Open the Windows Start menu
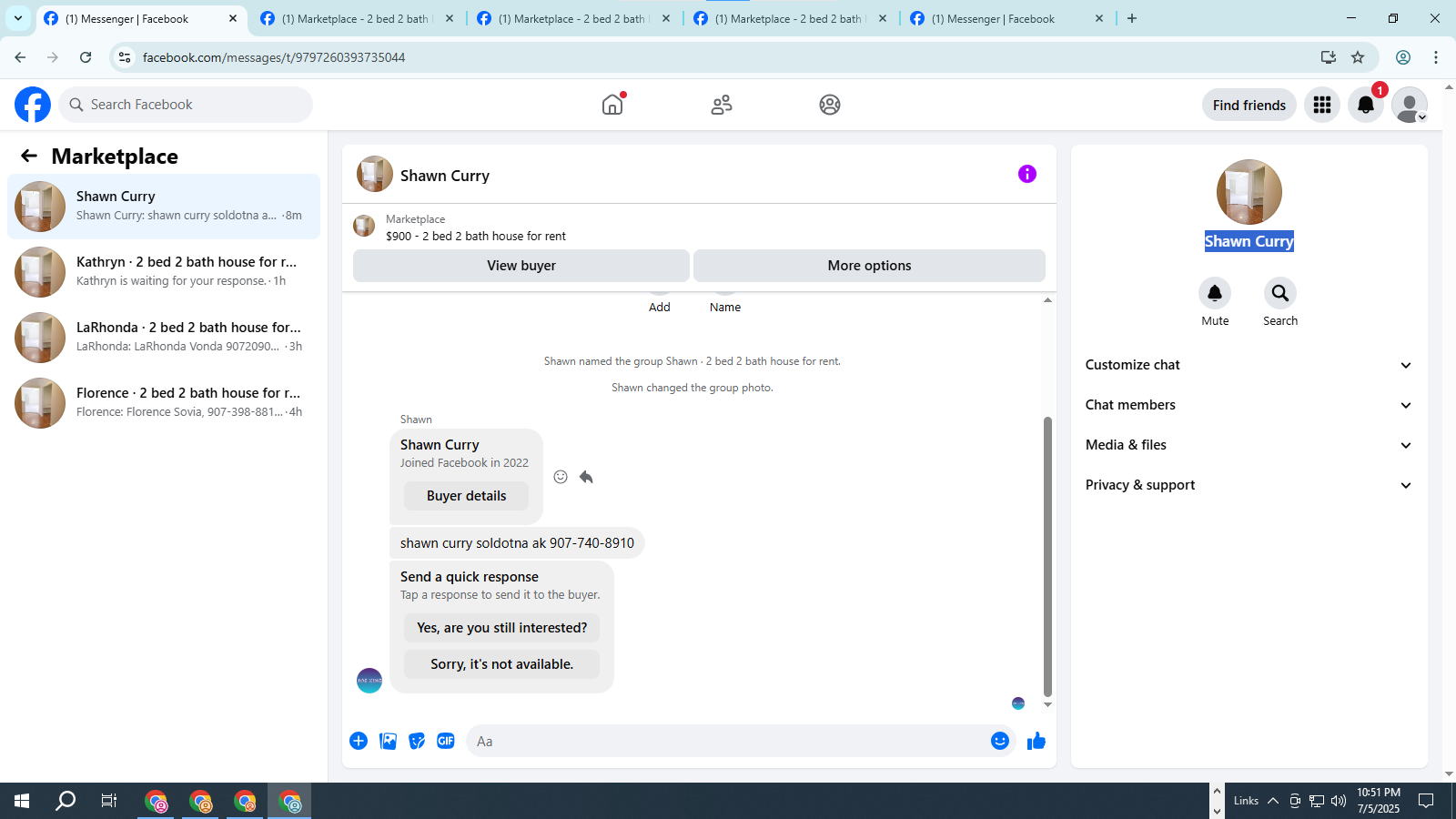Viewport: 1456px width, 819px height. (22, 801)
